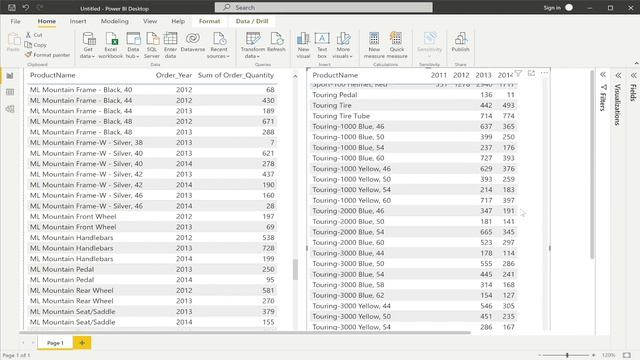This screenshot has width=640, height=360.
Task: Click the zoom slider handle in status bar
Action: tap(567, 355)
